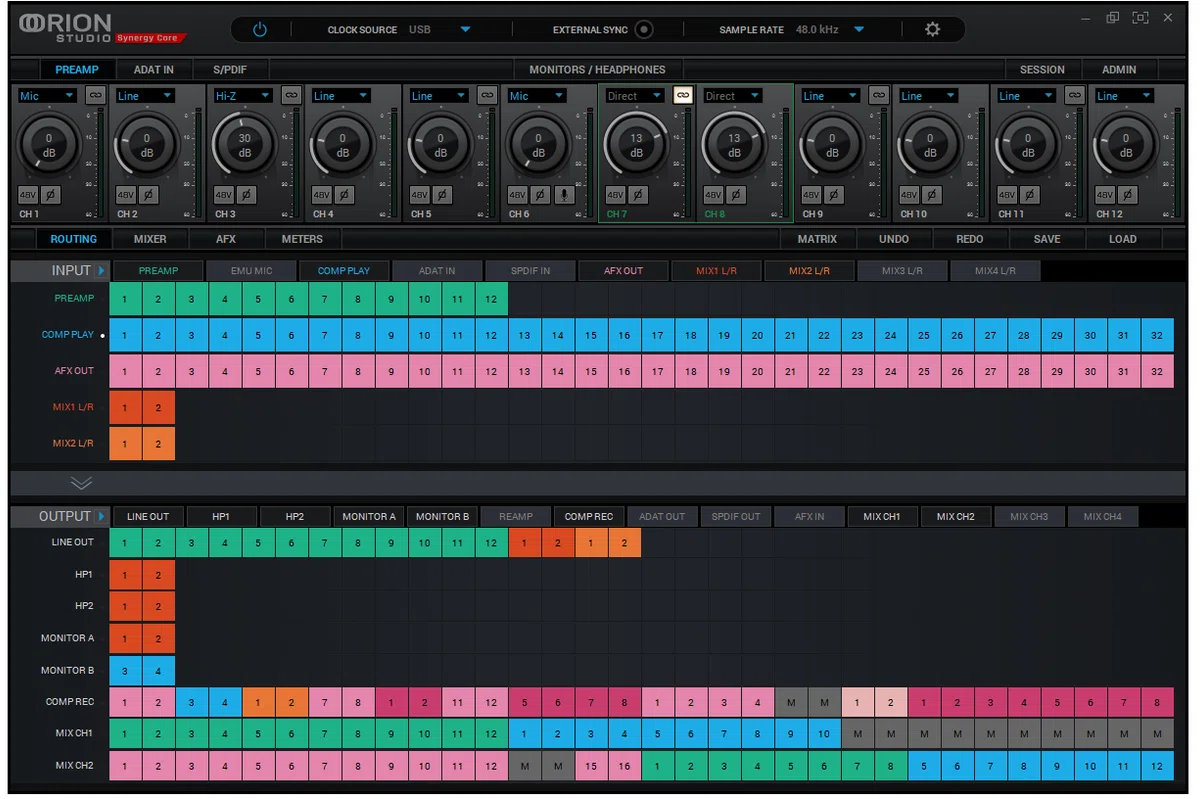This screenshot has width=1200, height=799.
Task: Click the External Sync indicator button
Action: click(x=644, y=30)
